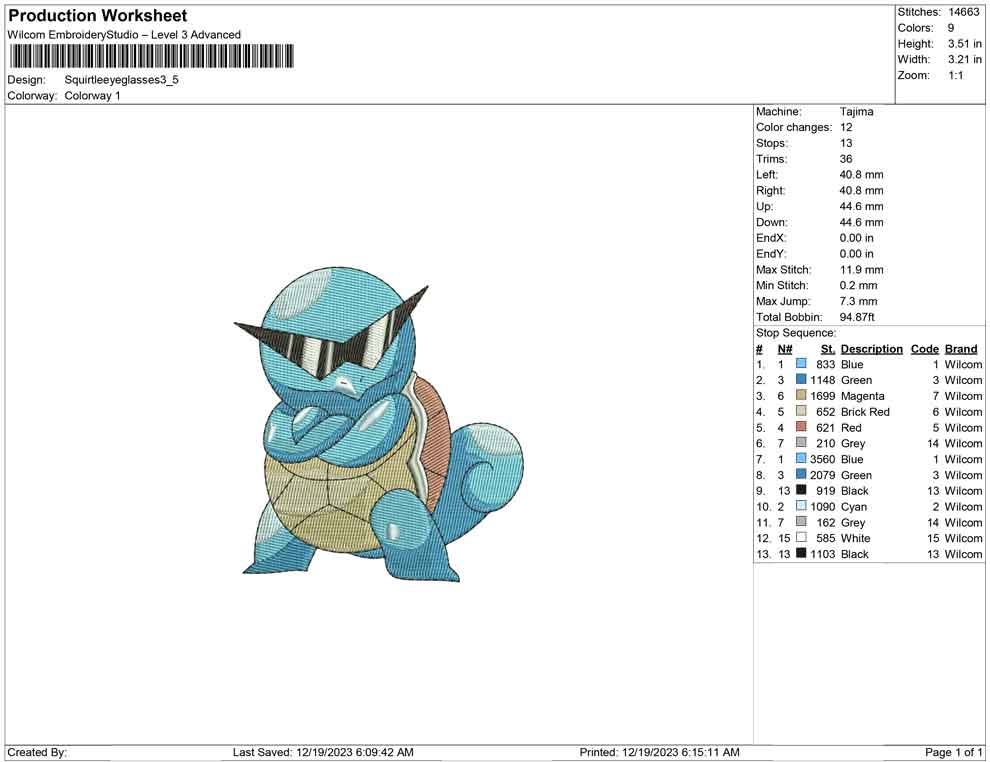Click the Machine value Tajima
Image resolution: width=990 pixels, height=762 pixels.
pyautogui.click(x=856, y=112)
